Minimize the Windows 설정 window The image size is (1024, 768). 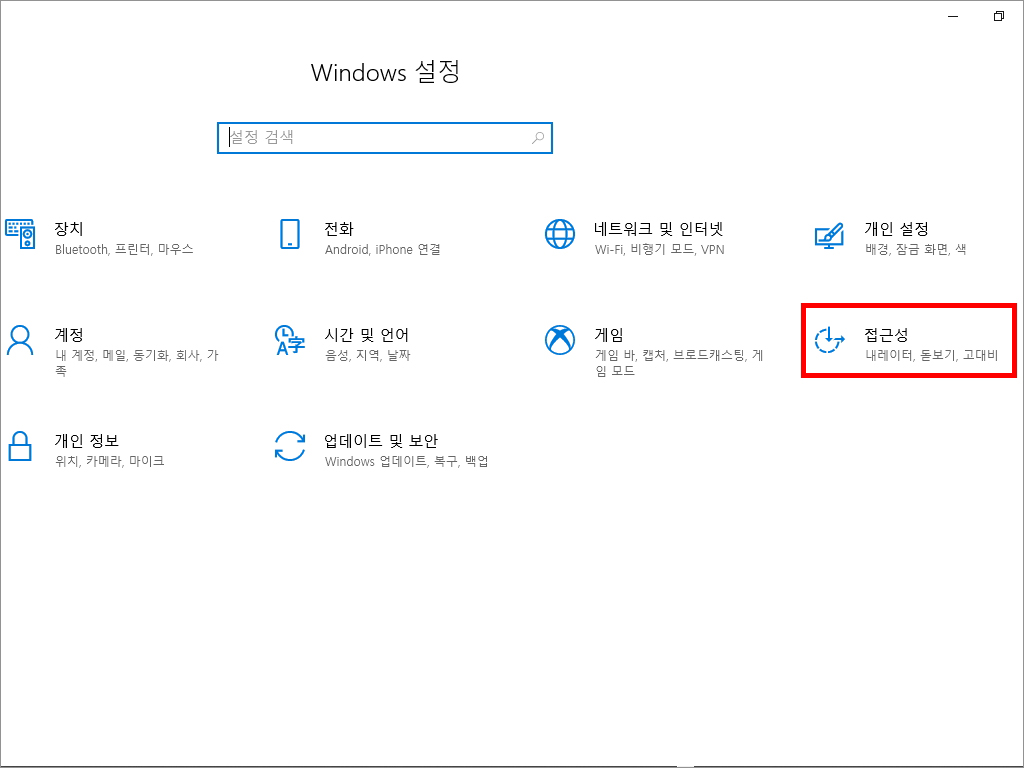tap(953, 16)
